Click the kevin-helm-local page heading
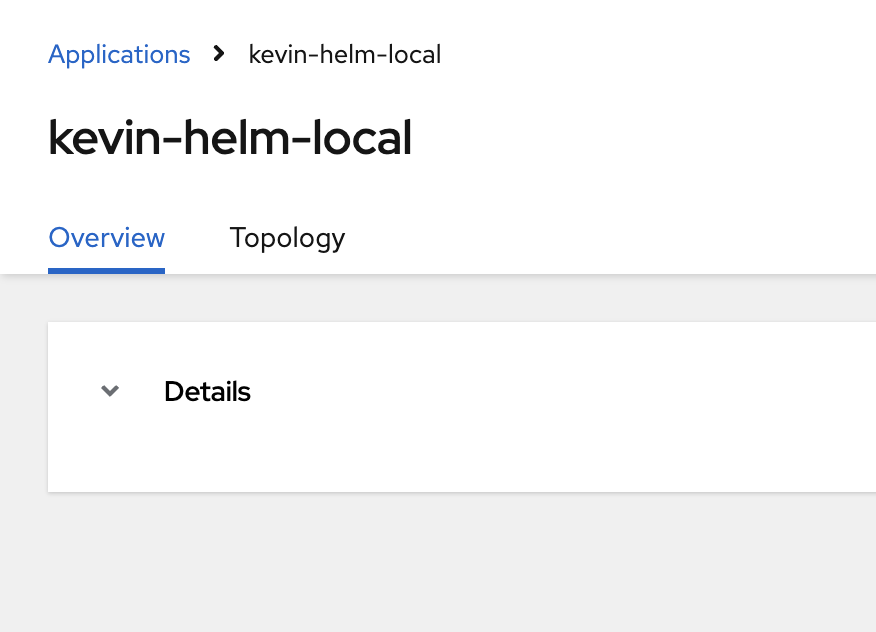 coord(230,138)
